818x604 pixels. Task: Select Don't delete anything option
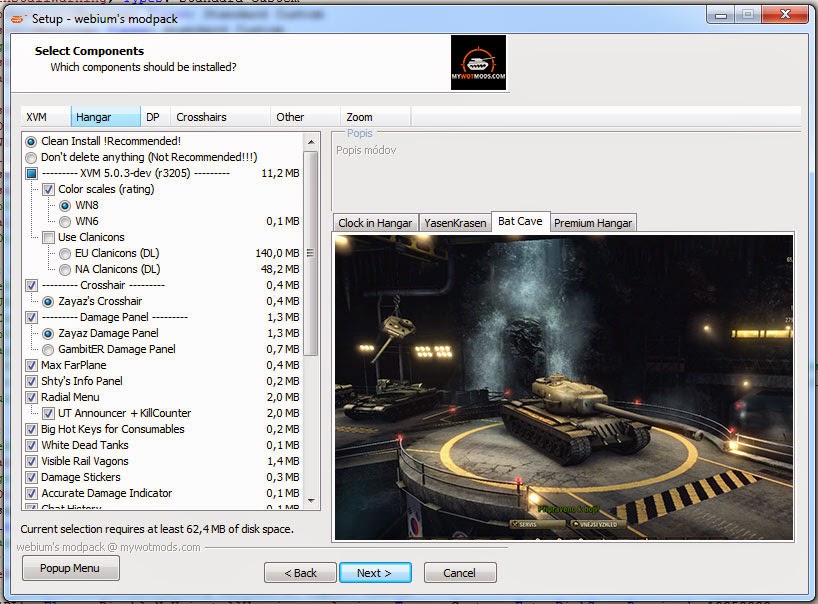click(x=31, y=158)
